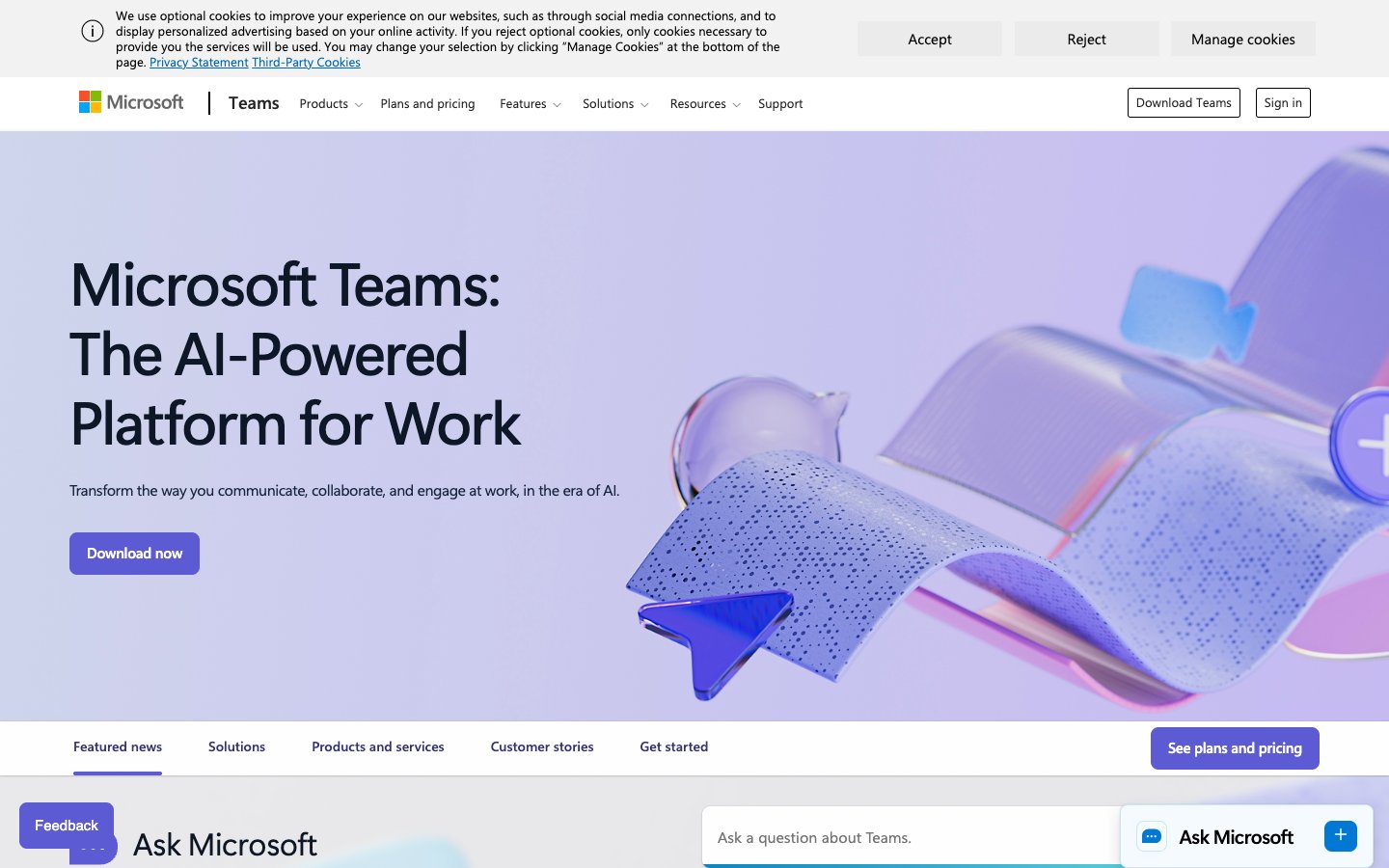The height and width of the screenshot is (868, 1389).
Task: Reject the optional cookies
Action: pos(1086,39)
